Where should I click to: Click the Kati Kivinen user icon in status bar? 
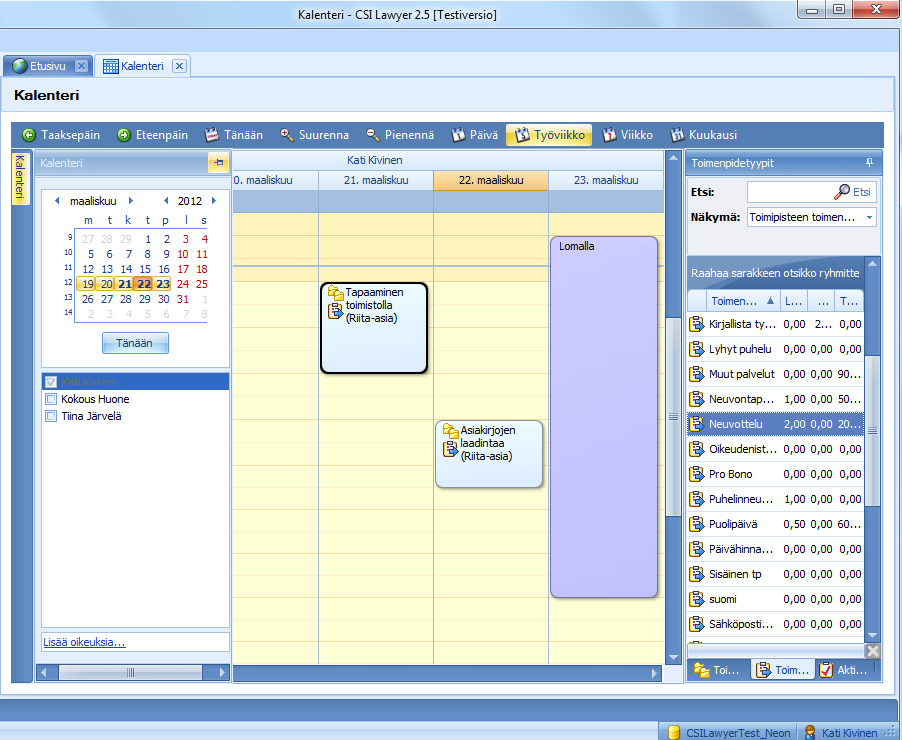tap(810, 733)
